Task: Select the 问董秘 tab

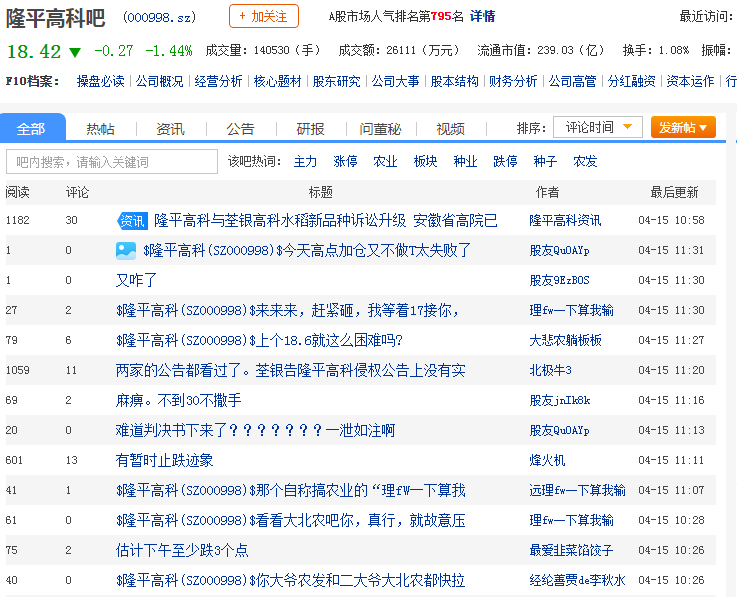Action: [380, 129]
